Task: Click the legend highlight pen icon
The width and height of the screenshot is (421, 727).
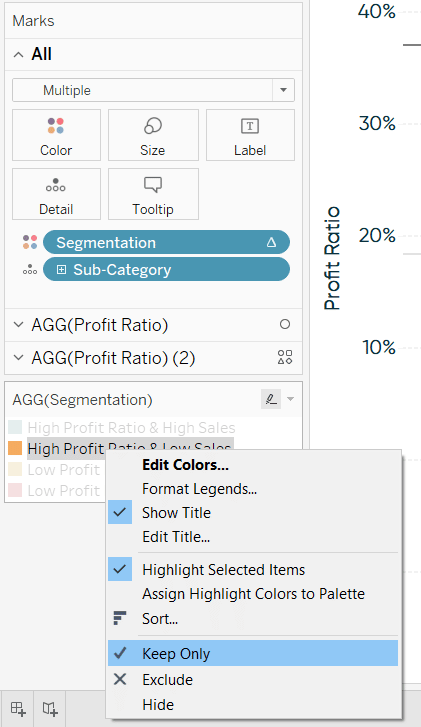Action: (271, 399)
